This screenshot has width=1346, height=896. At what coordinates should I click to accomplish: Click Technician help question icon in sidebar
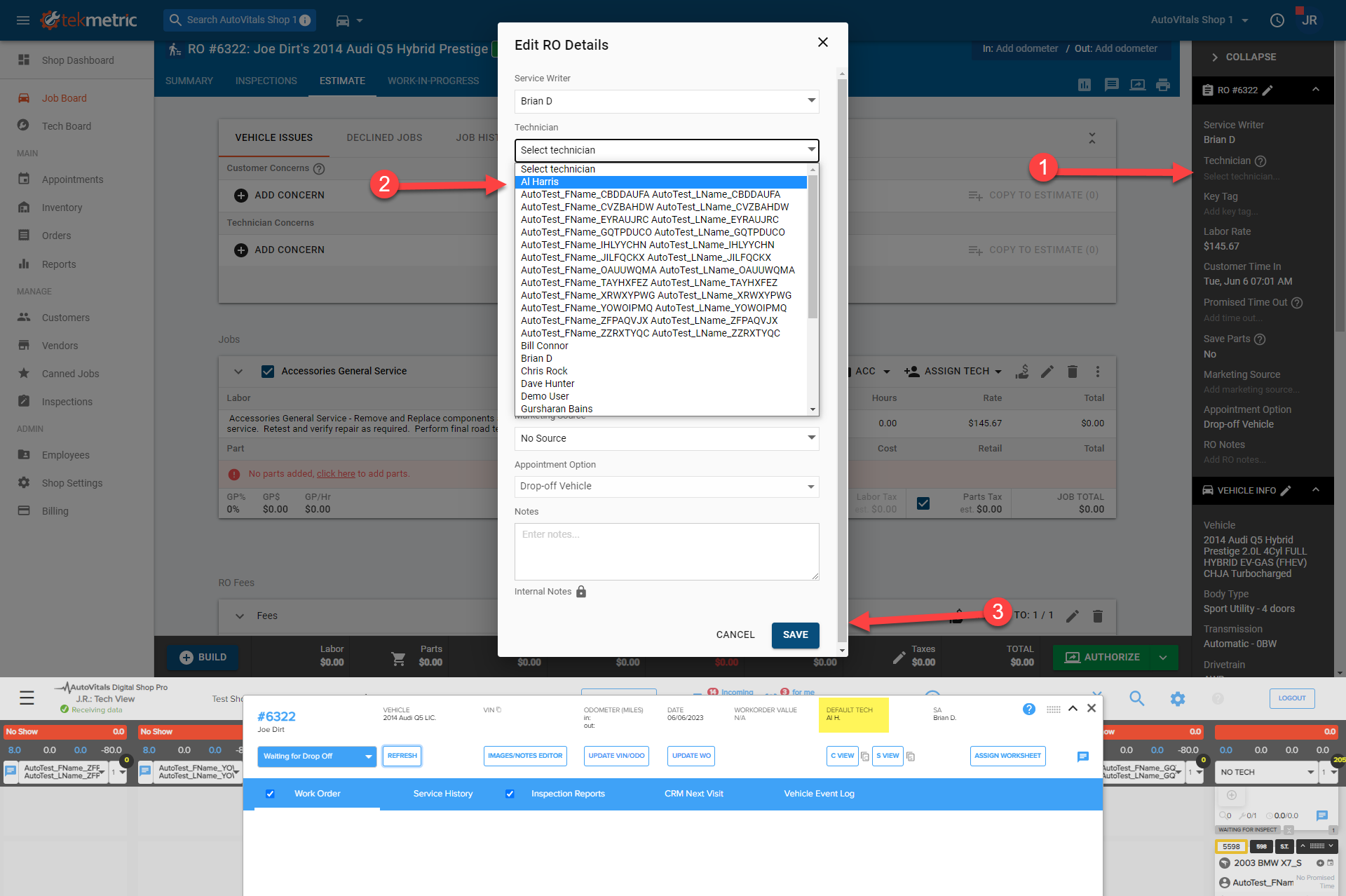click(x=1260, y=161)
